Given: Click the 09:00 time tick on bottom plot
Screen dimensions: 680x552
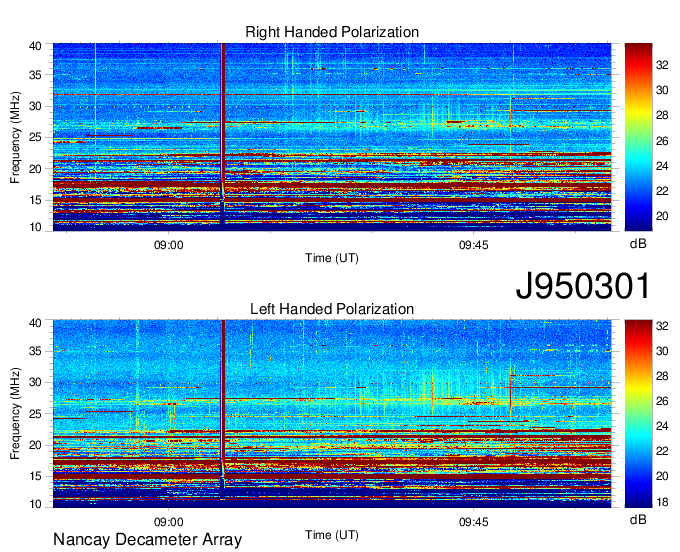Looking at the screenshot, I should tap(169, 522).
